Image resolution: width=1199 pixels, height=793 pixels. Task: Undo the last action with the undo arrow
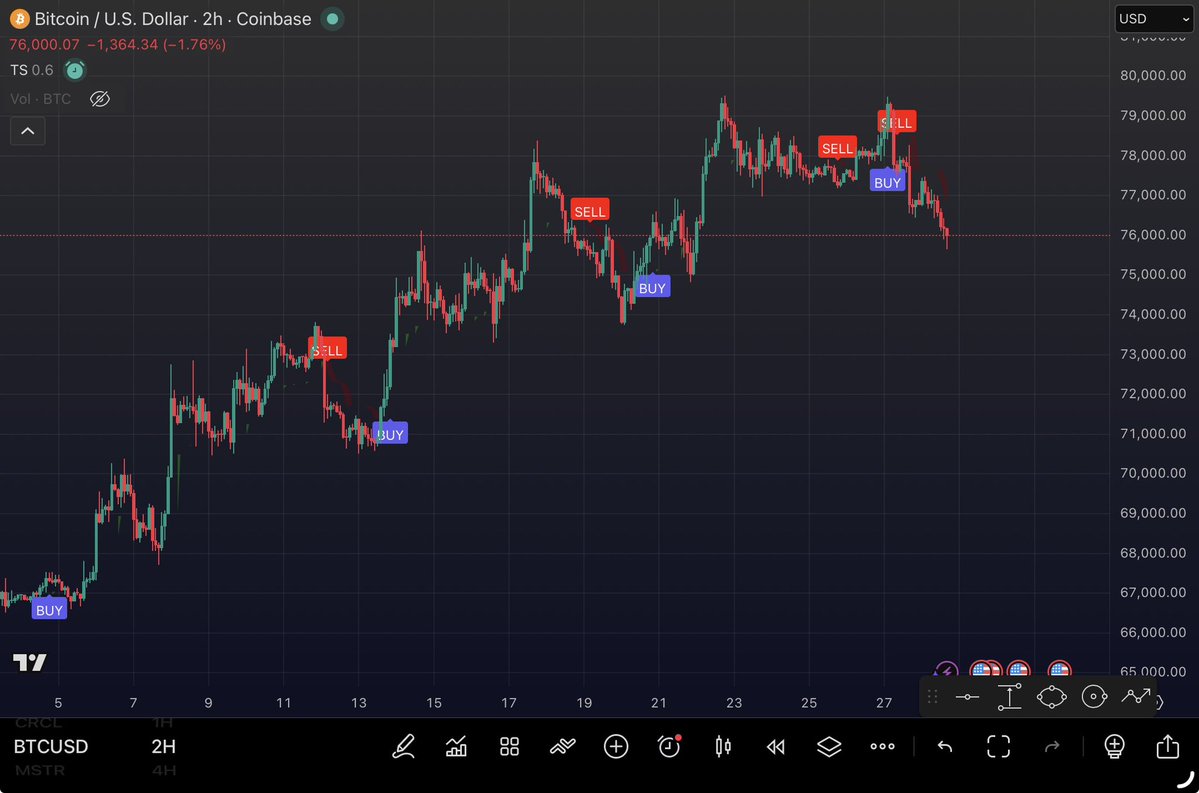945,746
